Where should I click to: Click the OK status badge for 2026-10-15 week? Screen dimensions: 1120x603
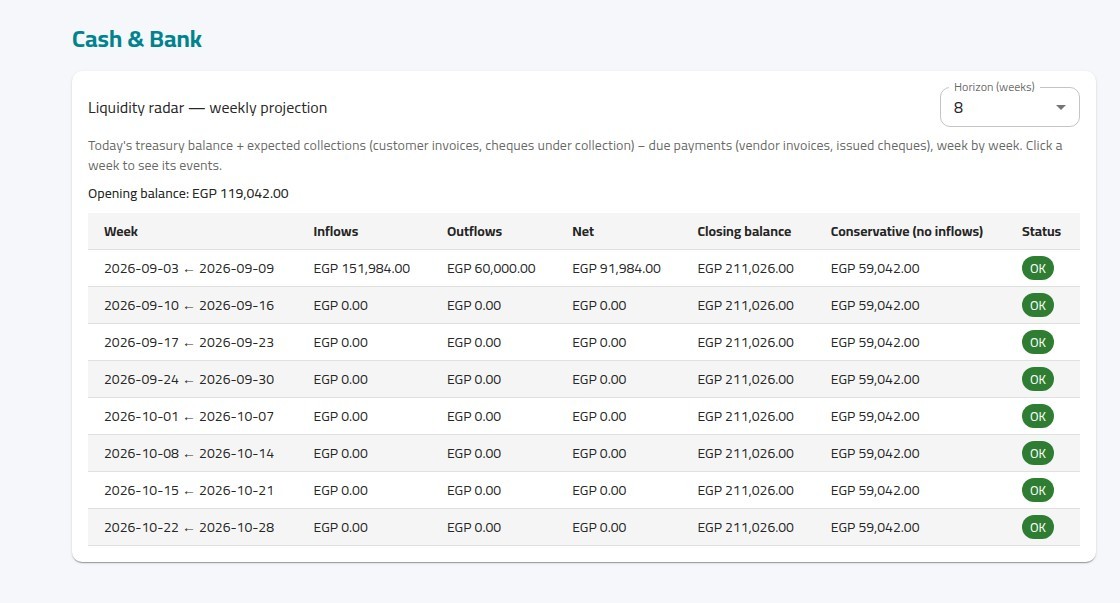click(x=1038, y=491)
